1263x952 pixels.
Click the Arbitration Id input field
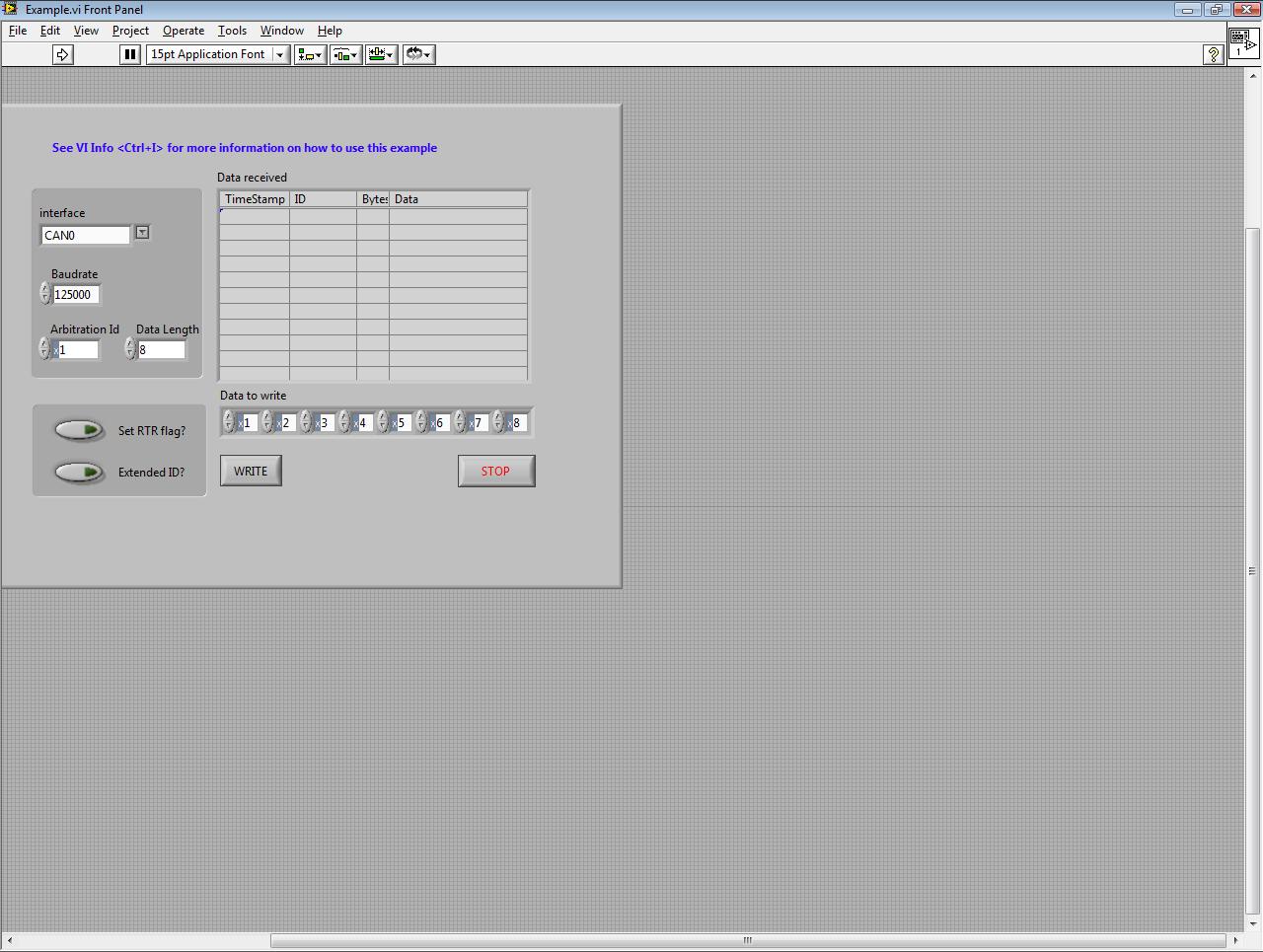(x=78, y=350)
